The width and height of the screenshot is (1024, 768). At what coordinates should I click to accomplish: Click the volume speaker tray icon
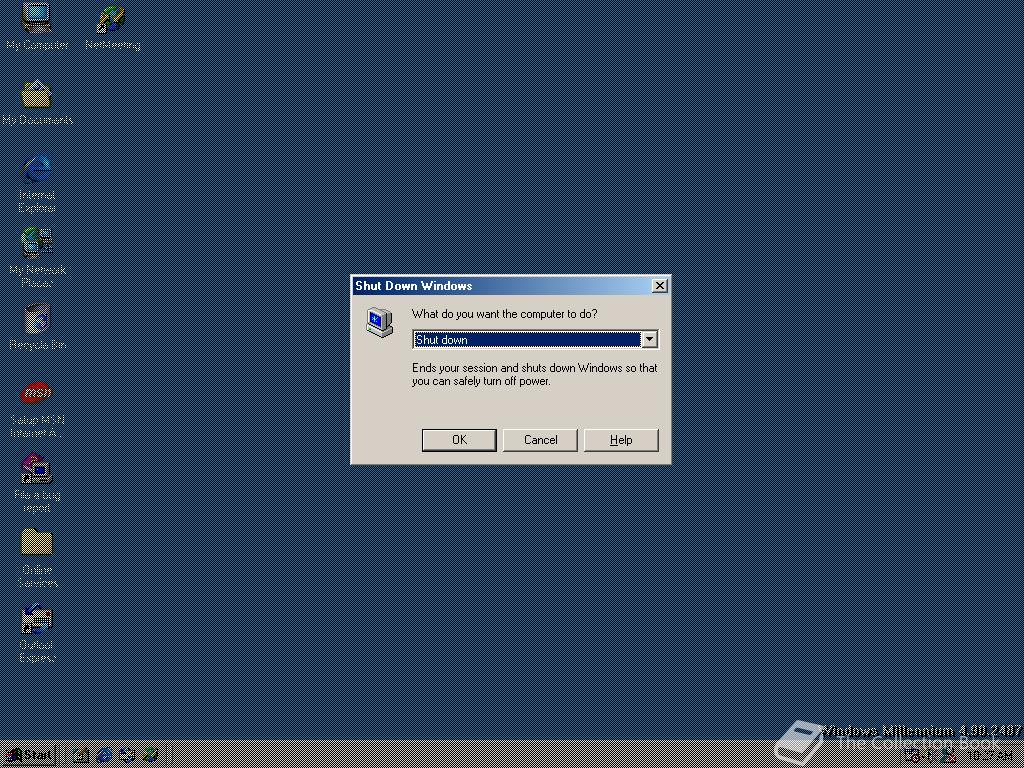(x=930, y=756)
